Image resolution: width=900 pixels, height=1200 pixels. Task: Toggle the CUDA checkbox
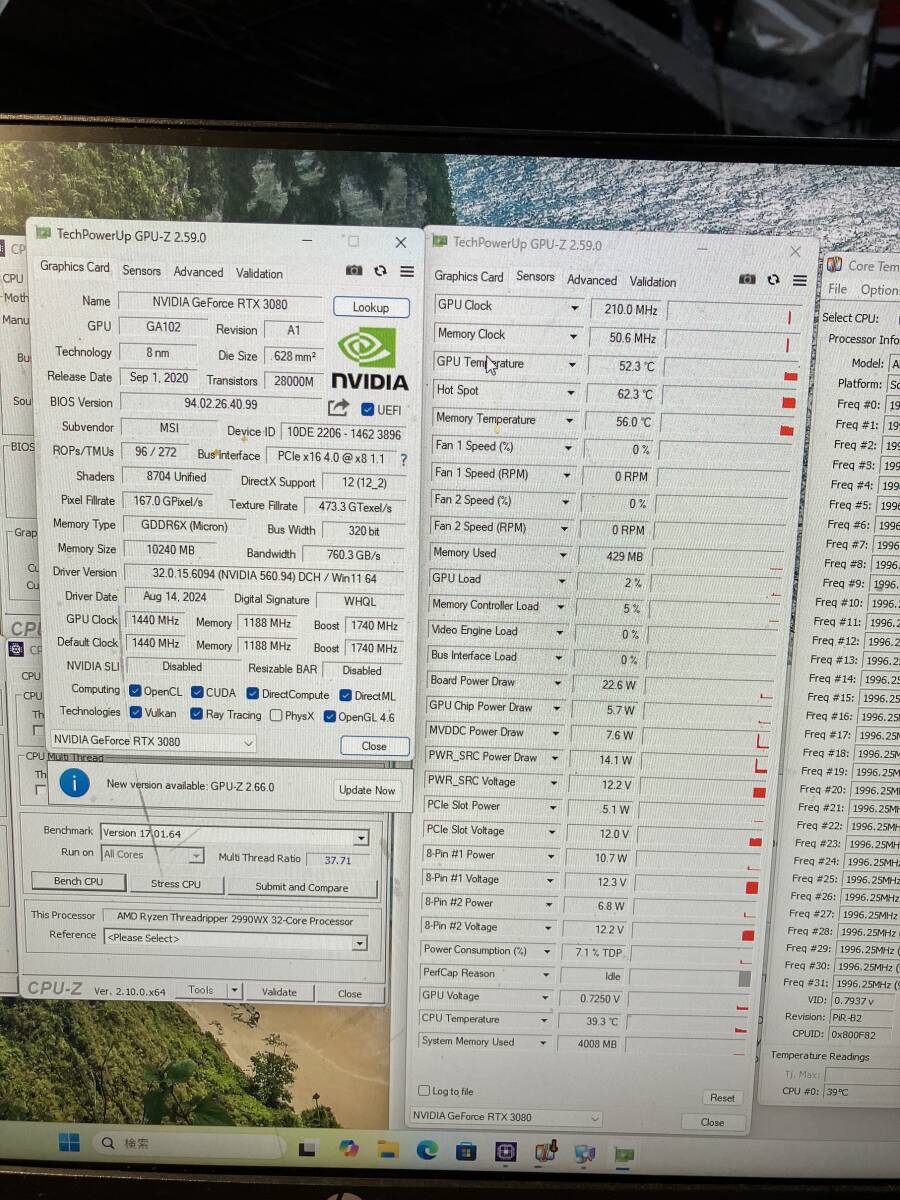(198, 692)
